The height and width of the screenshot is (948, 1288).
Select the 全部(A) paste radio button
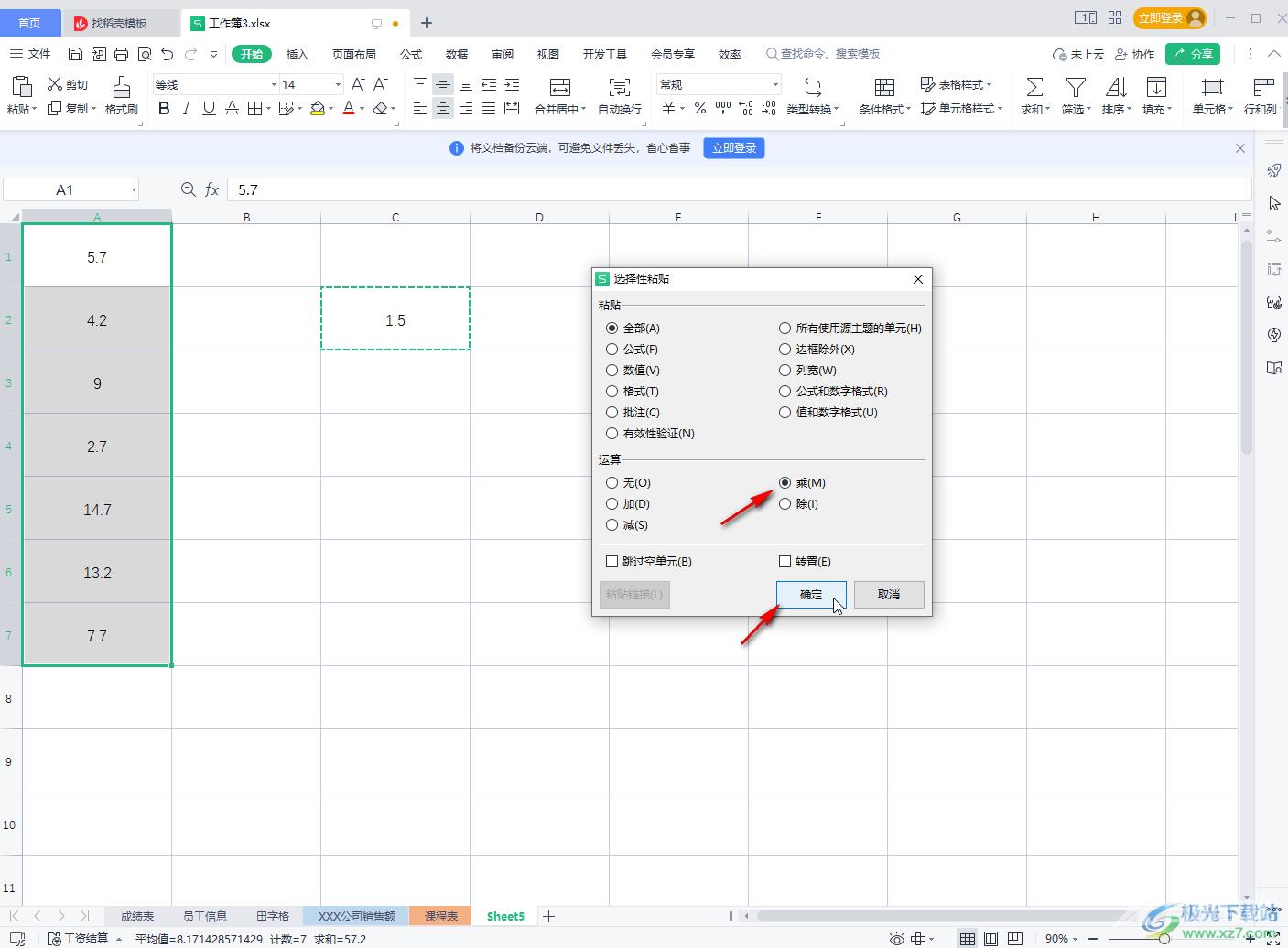pos(612,328)
